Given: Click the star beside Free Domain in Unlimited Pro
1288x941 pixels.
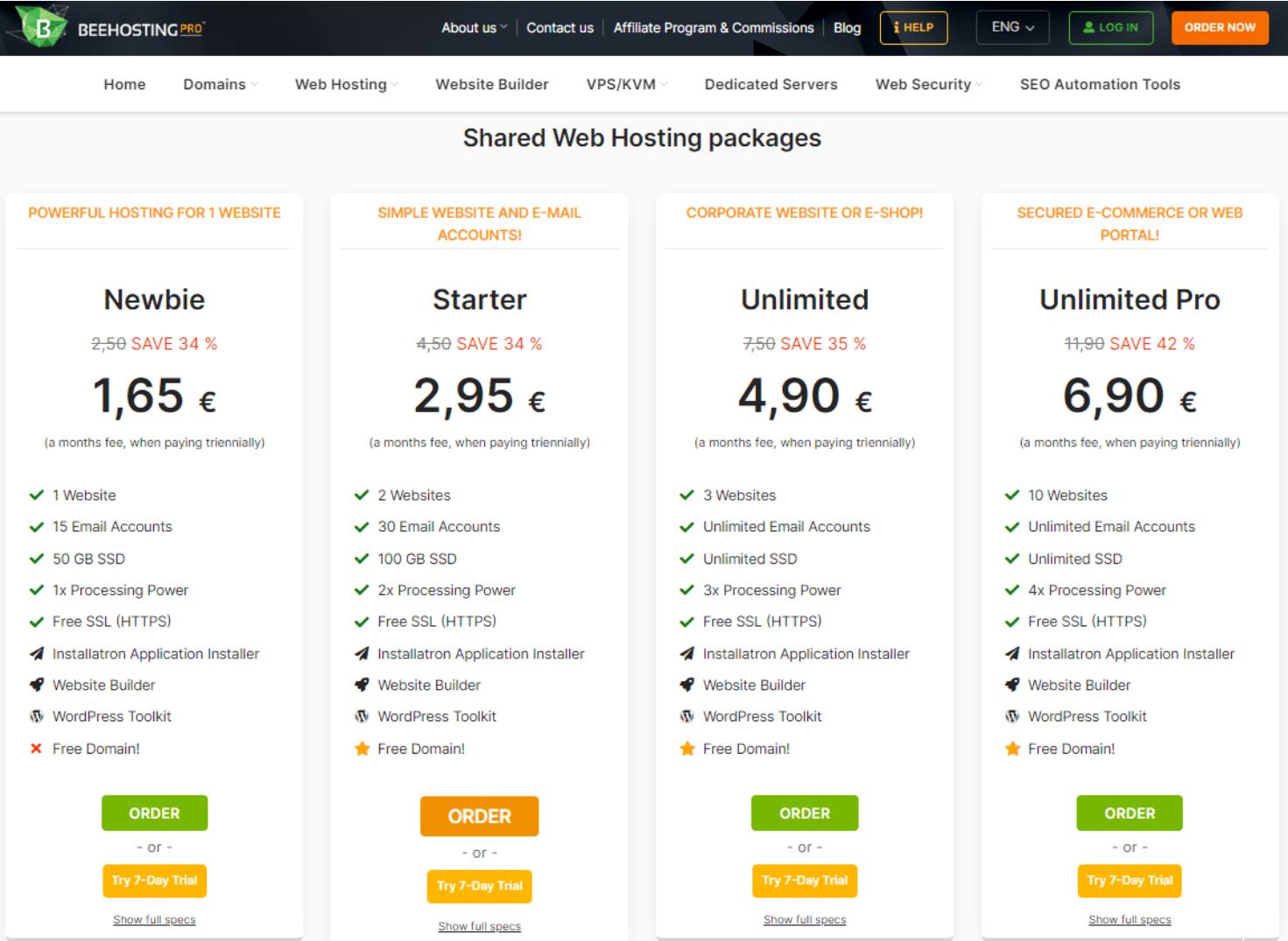Looking at the screenshot, I should coord(1012,748).
